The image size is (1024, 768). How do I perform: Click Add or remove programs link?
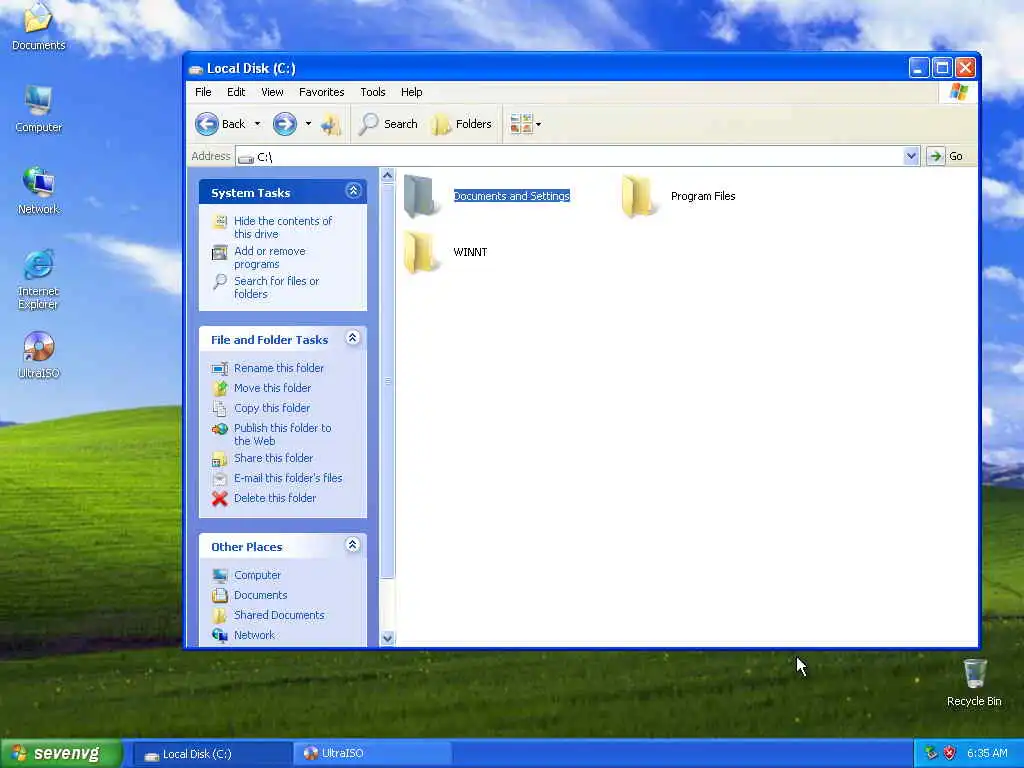(x=270, y=258)
